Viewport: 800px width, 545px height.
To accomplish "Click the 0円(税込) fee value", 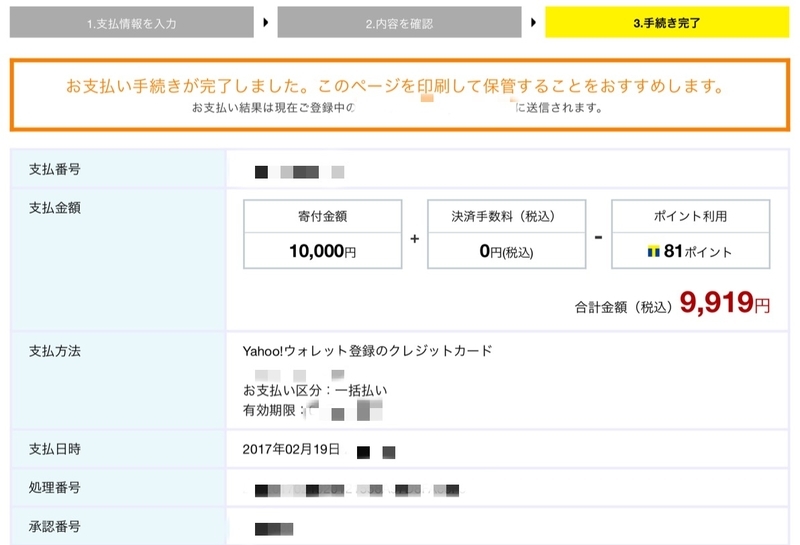I will tap(506, 251).
